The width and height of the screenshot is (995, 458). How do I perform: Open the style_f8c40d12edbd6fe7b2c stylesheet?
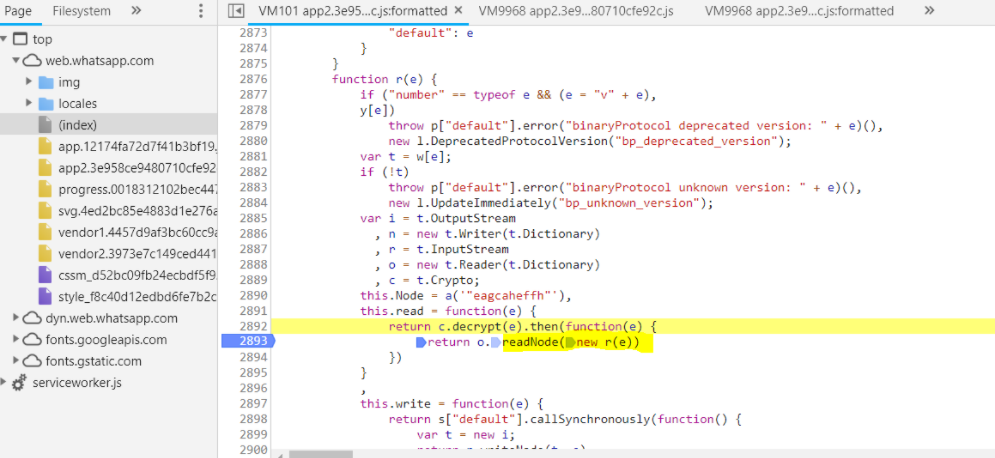tap(138, 296)
